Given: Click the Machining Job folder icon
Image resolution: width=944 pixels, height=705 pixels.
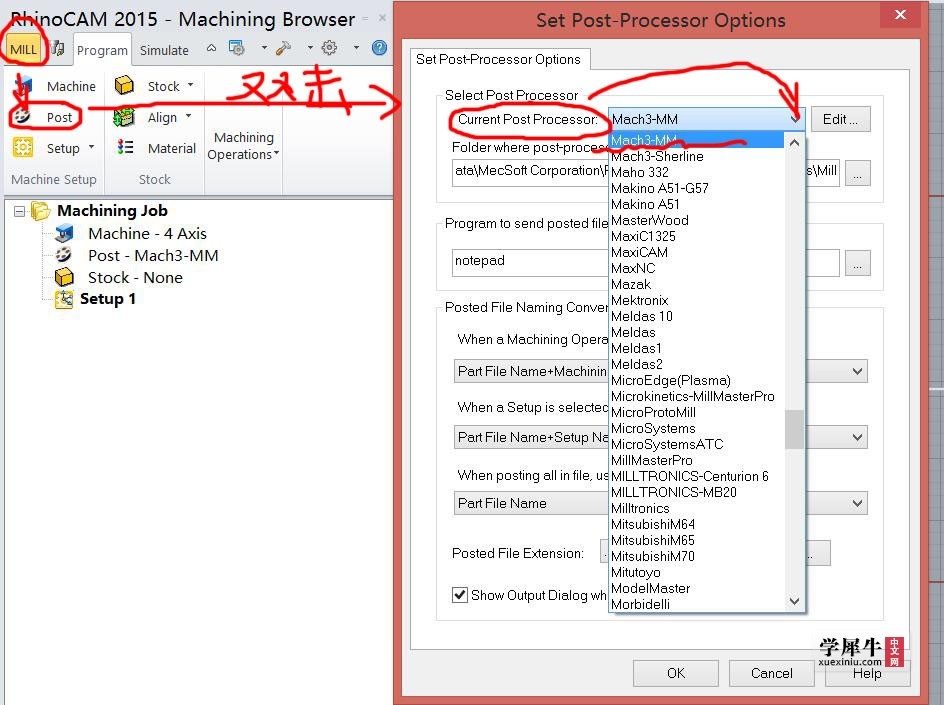Looking at the screenshot, I should coord(41,211).
